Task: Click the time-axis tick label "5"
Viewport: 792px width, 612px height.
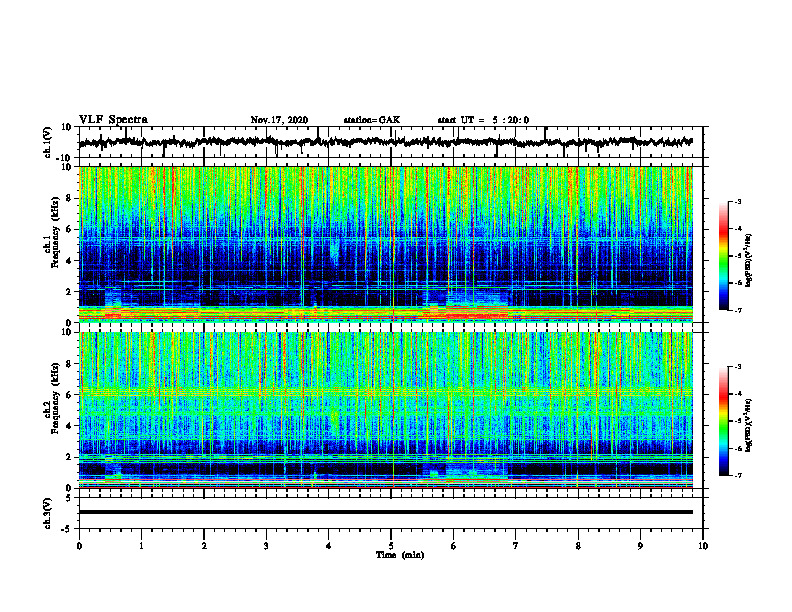Action: point(391,546)
